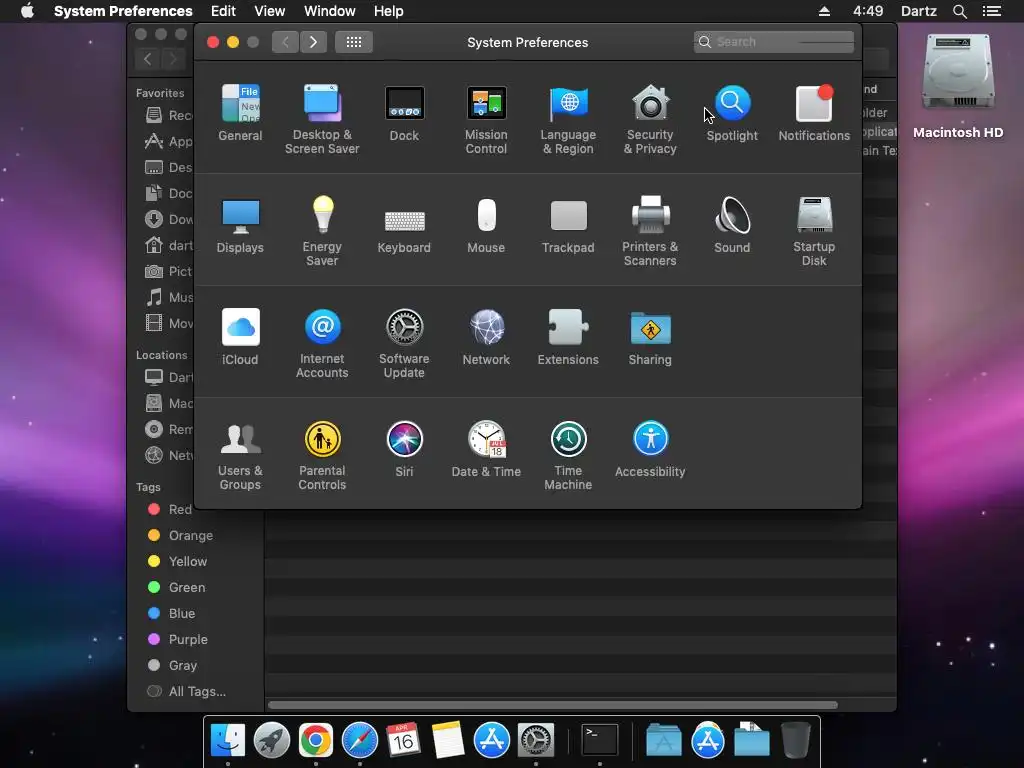Select the Macintosh HD desktop drive

click(958, 85)
